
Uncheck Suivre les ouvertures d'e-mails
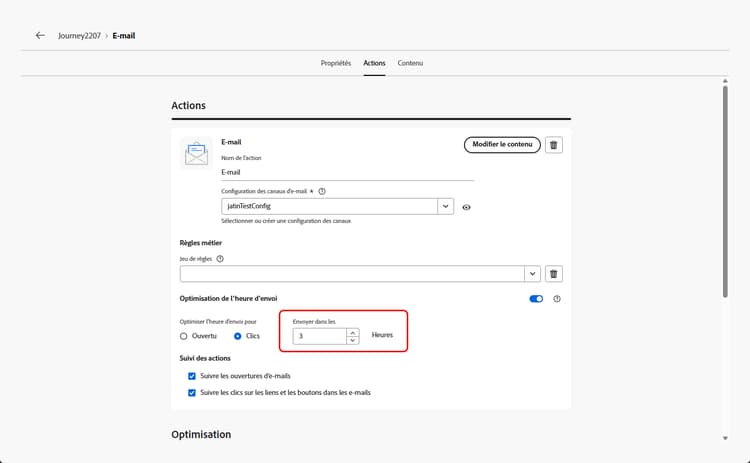(x=192, y=376)
